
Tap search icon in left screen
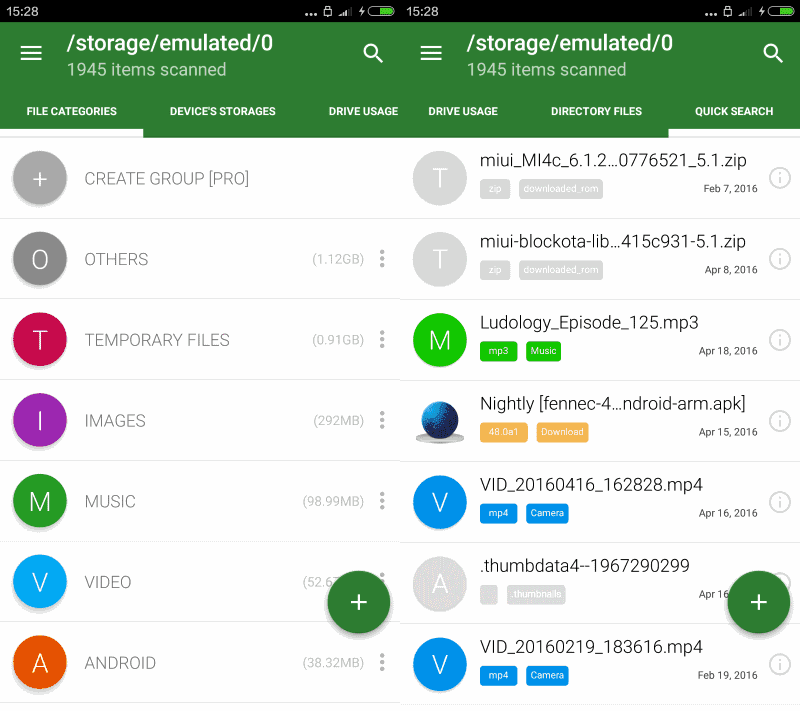coord(373,53)
